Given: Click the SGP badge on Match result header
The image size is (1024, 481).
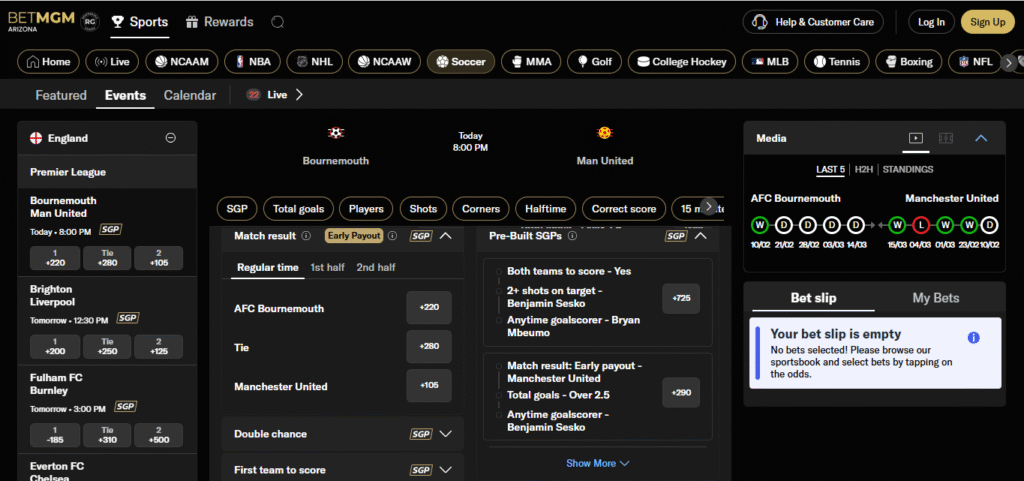Looking at the screenshot, I should click(421, 236).
